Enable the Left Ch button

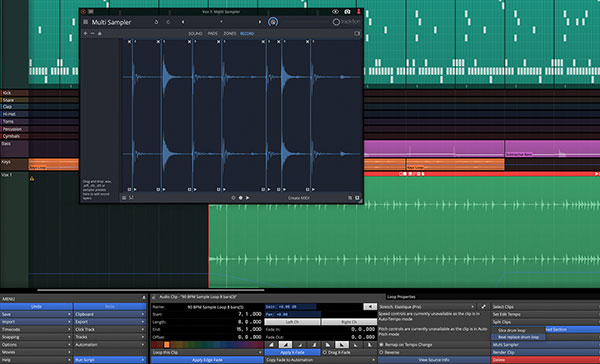click(292, 322)
